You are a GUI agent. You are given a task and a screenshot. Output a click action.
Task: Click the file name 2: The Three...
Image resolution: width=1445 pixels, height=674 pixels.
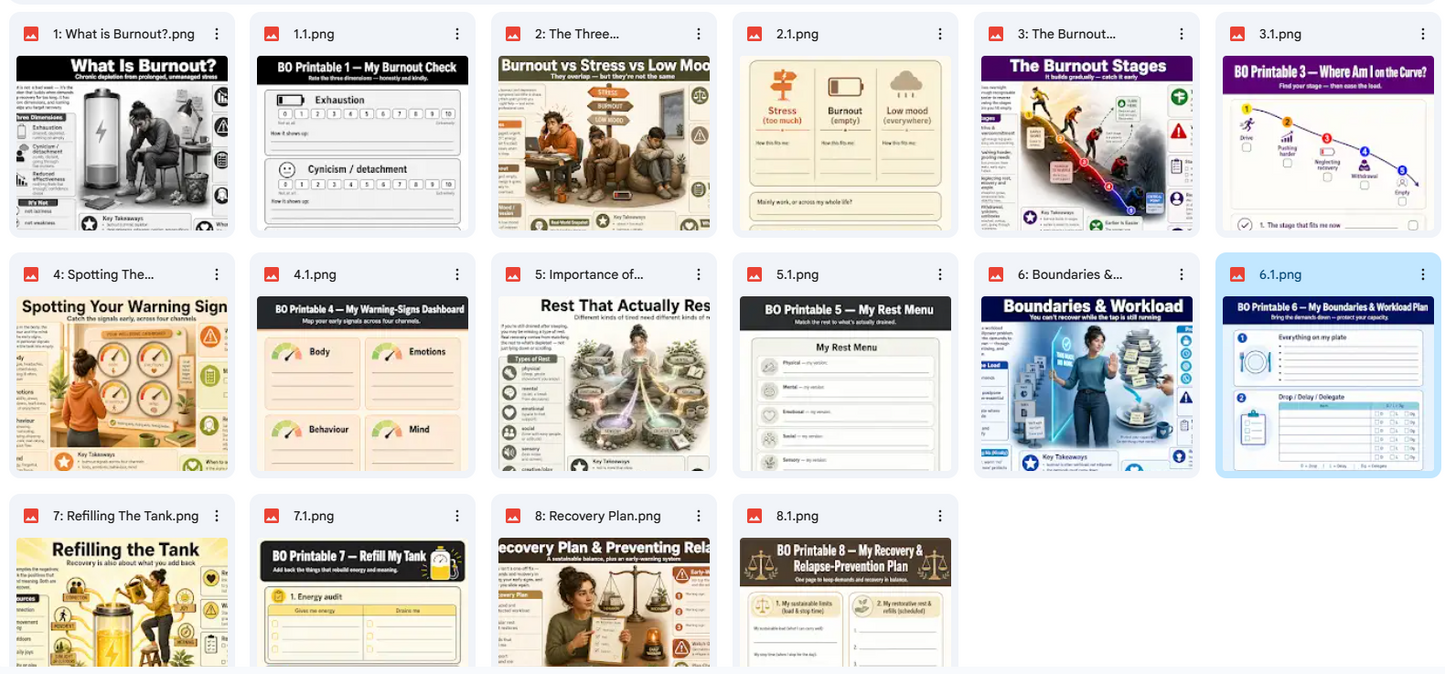point(577,34)
